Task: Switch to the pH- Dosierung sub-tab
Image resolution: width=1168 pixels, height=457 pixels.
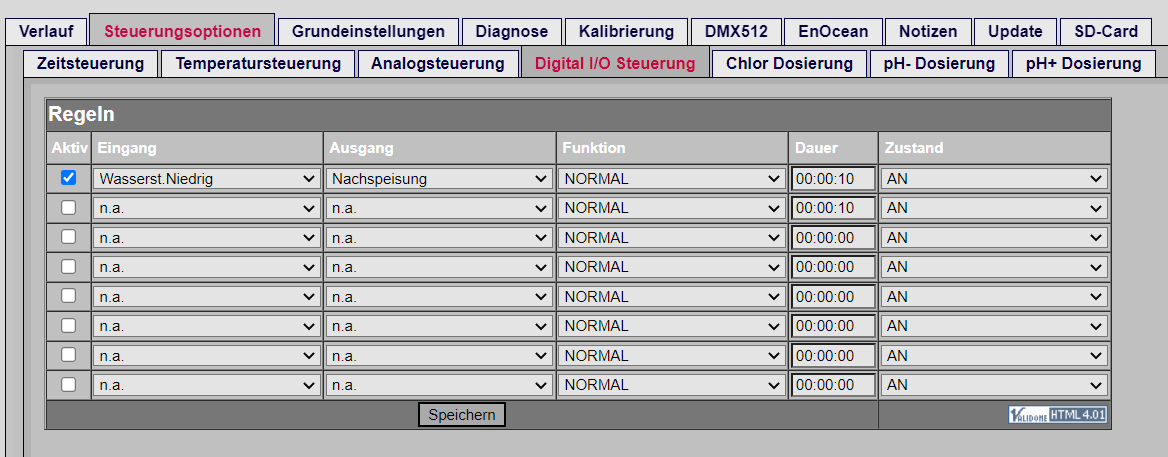Action: pos(939,63)
